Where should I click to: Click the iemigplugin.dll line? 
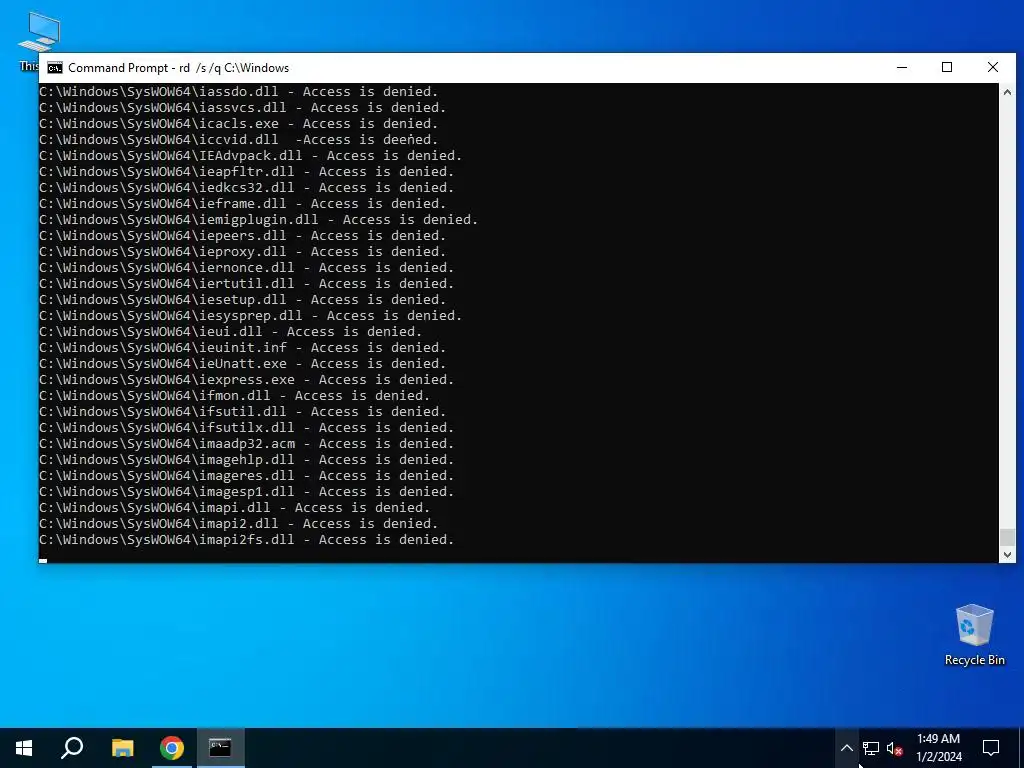pos(259,219)
